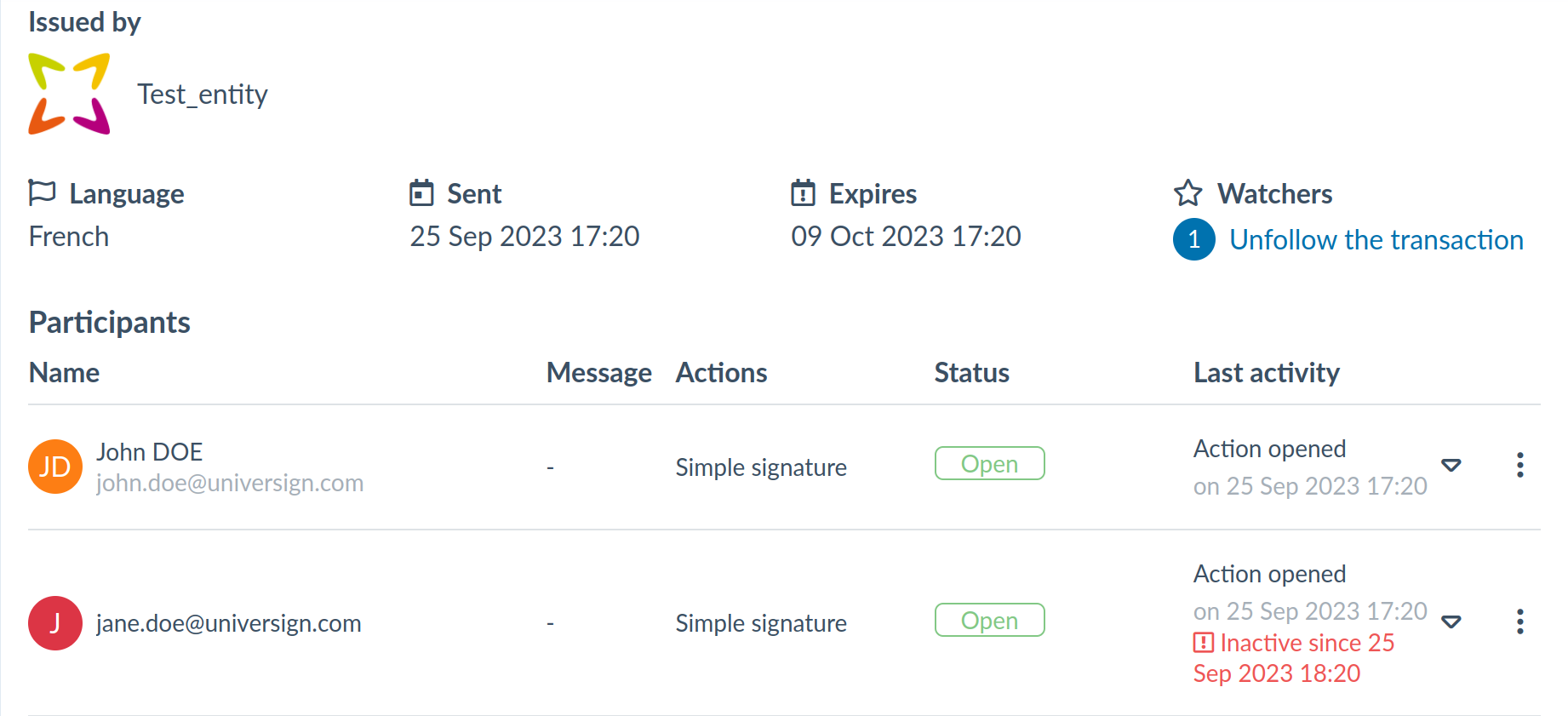
Task: Click Unfollow the transaction link
Action: (x=1376, y=240)
